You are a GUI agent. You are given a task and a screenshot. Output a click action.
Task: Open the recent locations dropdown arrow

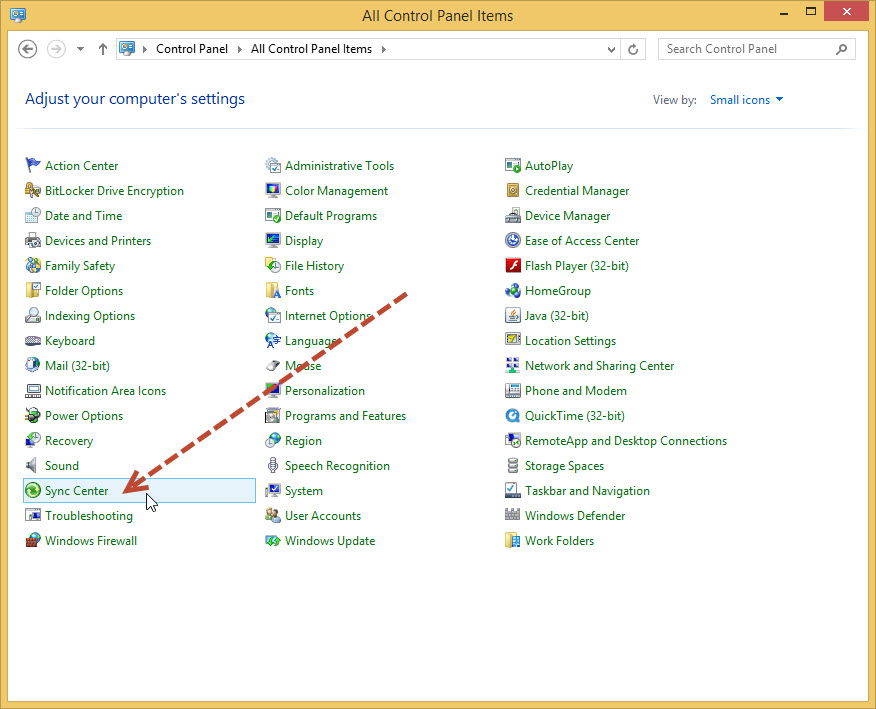coord(80,49)
